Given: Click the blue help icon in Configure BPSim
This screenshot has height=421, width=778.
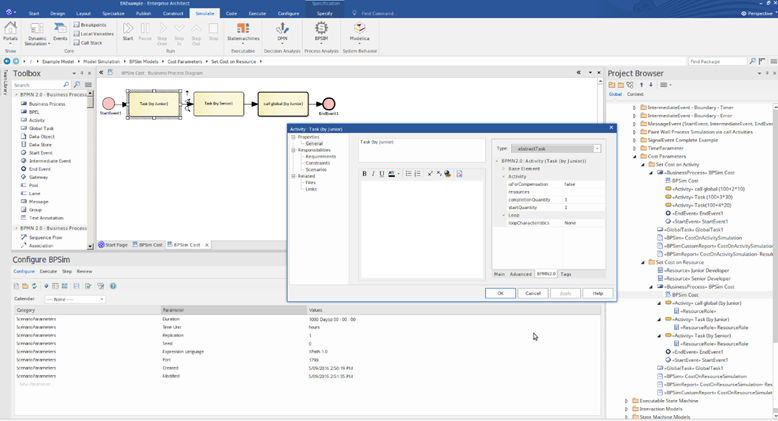Looking at the screenshot, I should (113, 286).
